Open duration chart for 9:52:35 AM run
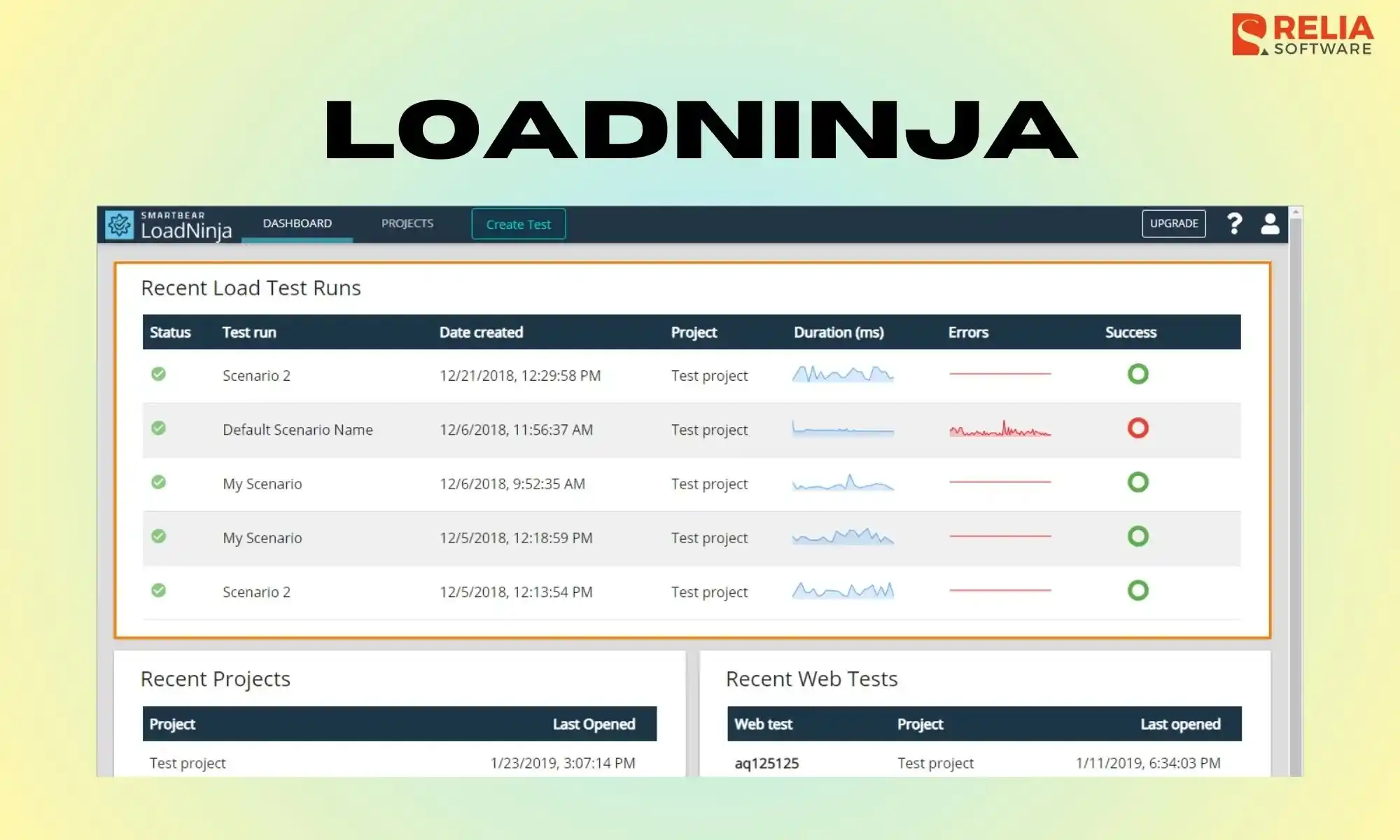 pos(843,482)
